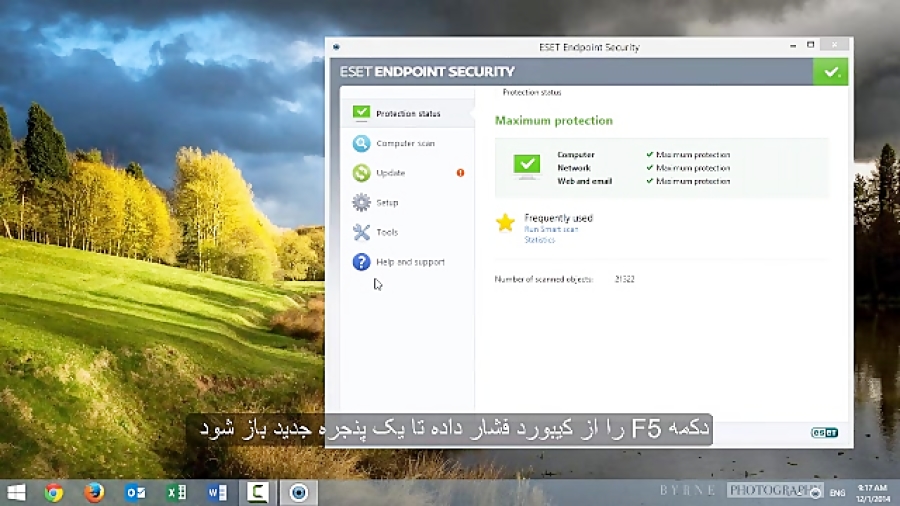Viewport: 900px width, 506px height.
Task: Switch to Camtasia taskbar app
Action: 258,493
